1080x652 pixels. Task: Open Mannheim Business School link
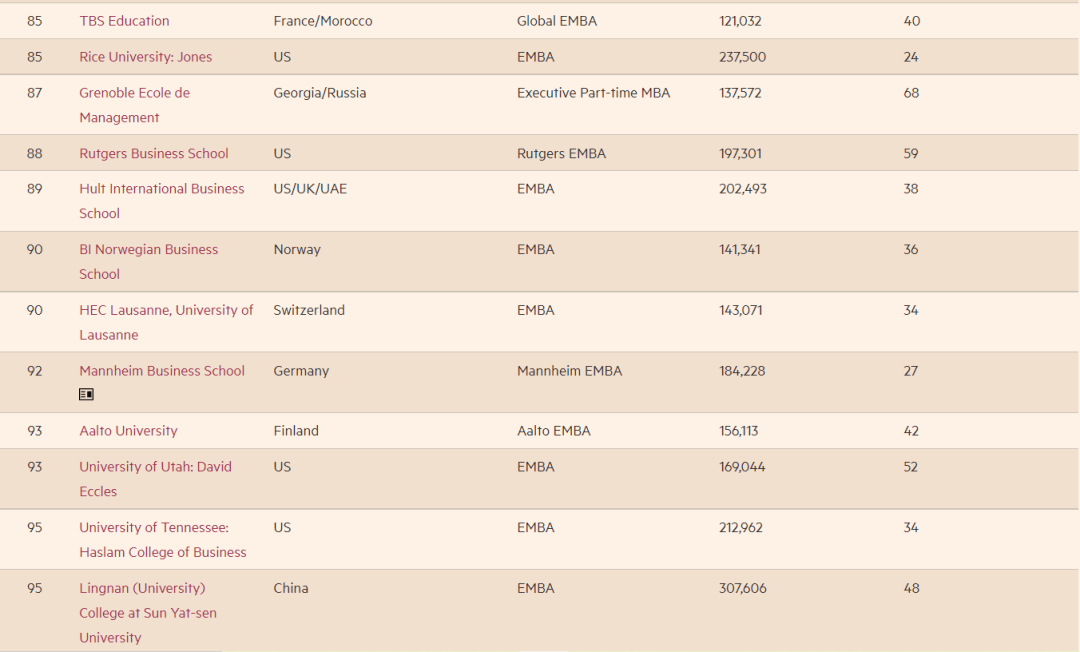(x=162, y=371)
